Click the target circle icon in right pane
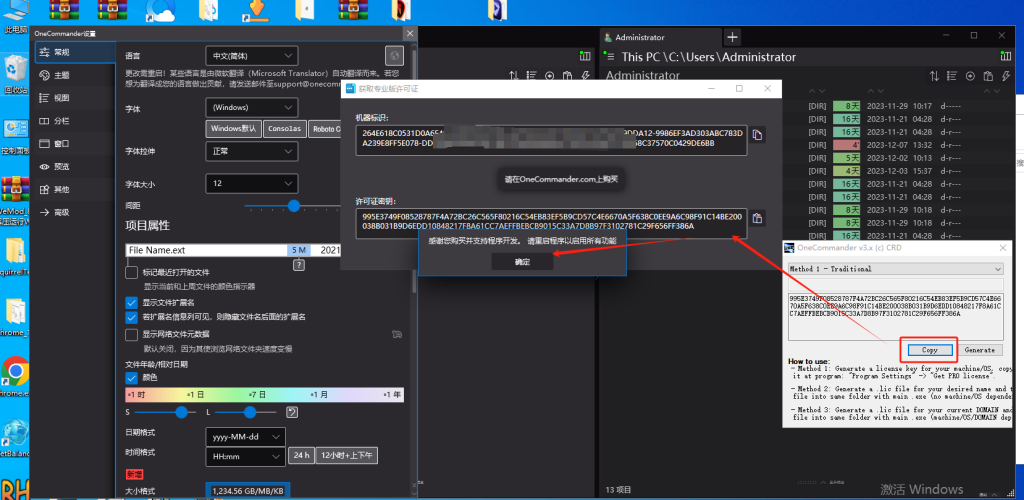This screenshot has height=500, width=1024. [x=970, y=76]
